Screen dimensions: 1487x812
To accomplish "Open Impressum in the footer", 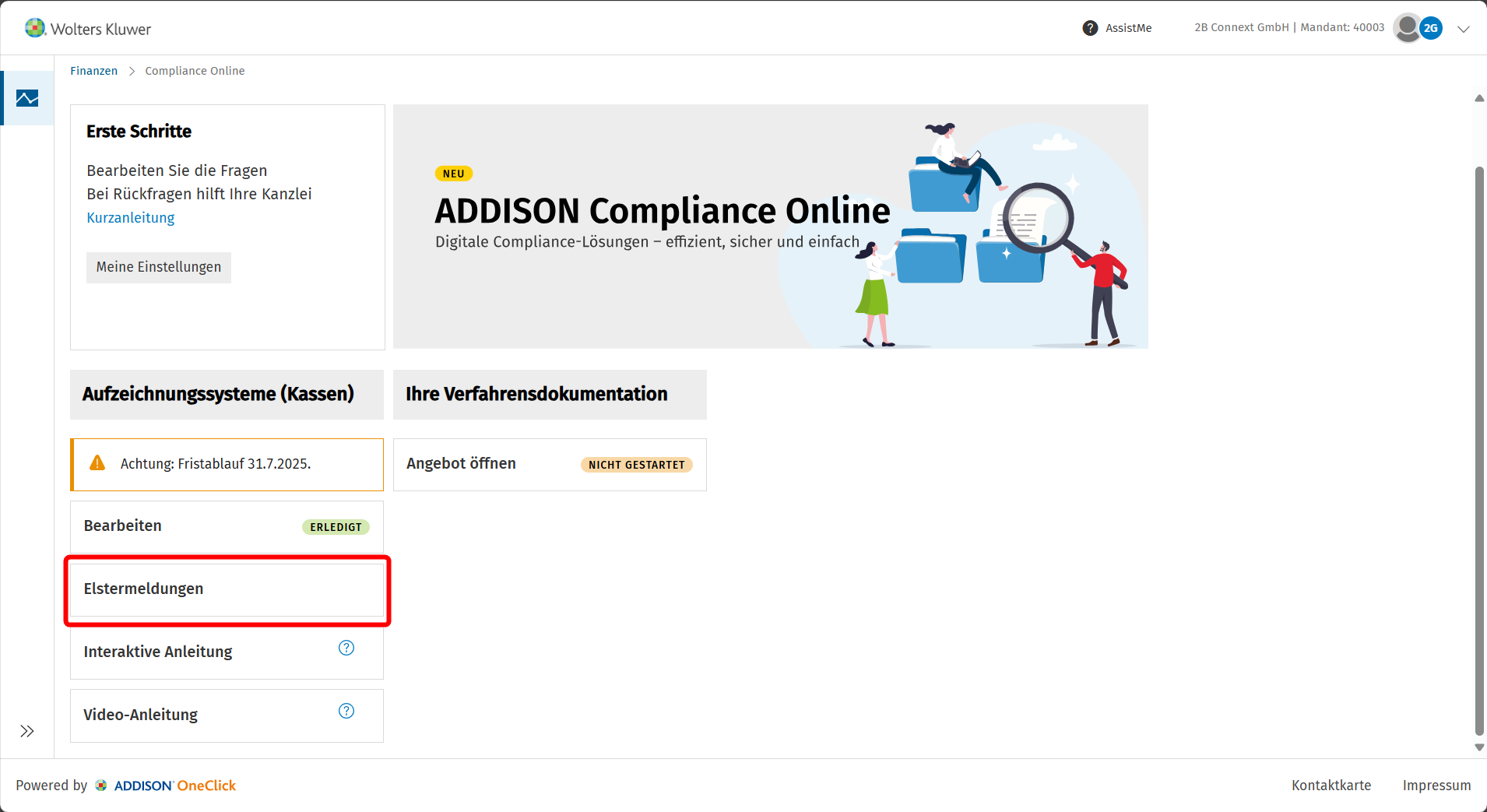I will pyautogui.click(x=1436, y=786).
